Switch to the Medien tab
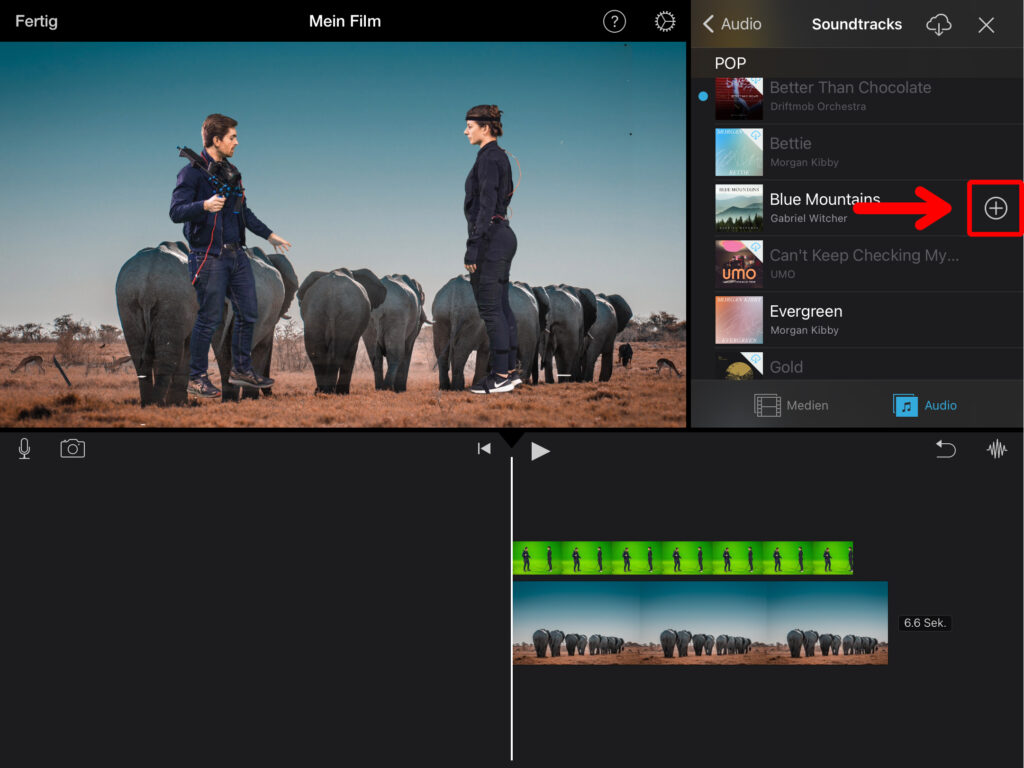This screenshot has width=1024, height=768. pyautogui.click(x=791, y=405)
